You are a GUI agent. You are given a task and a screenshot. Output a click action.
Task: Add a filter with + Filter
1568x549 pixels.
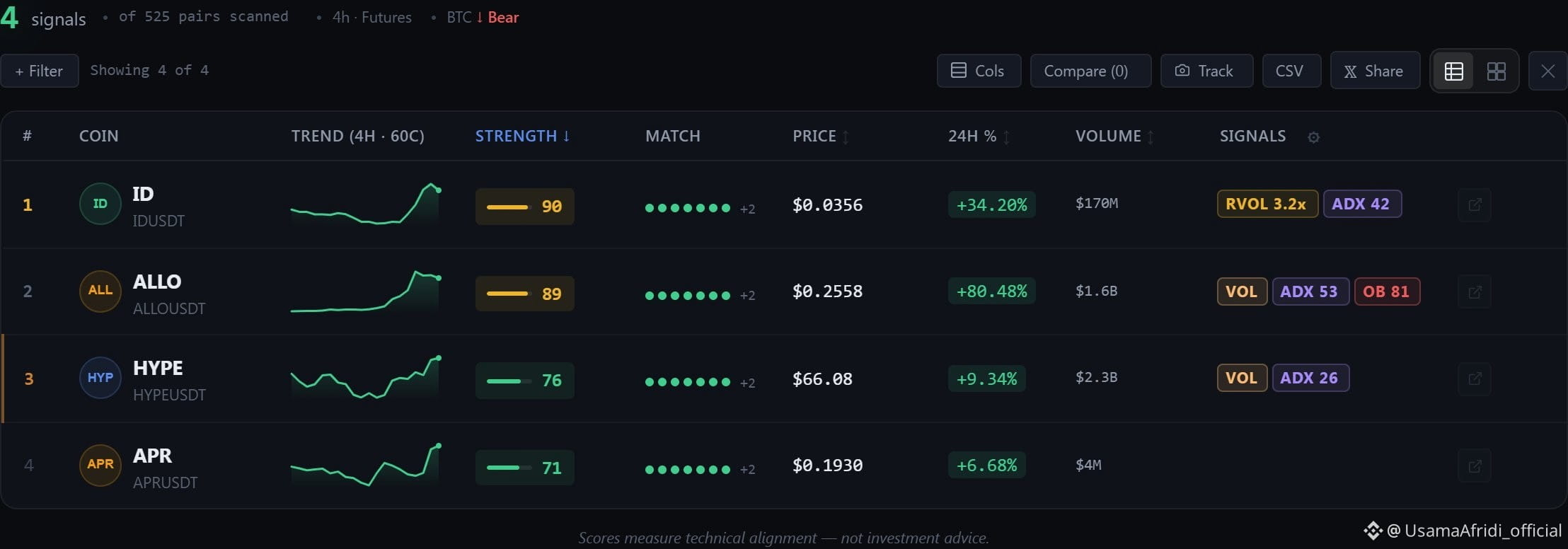pyautogui.click(x=40, y=71)
